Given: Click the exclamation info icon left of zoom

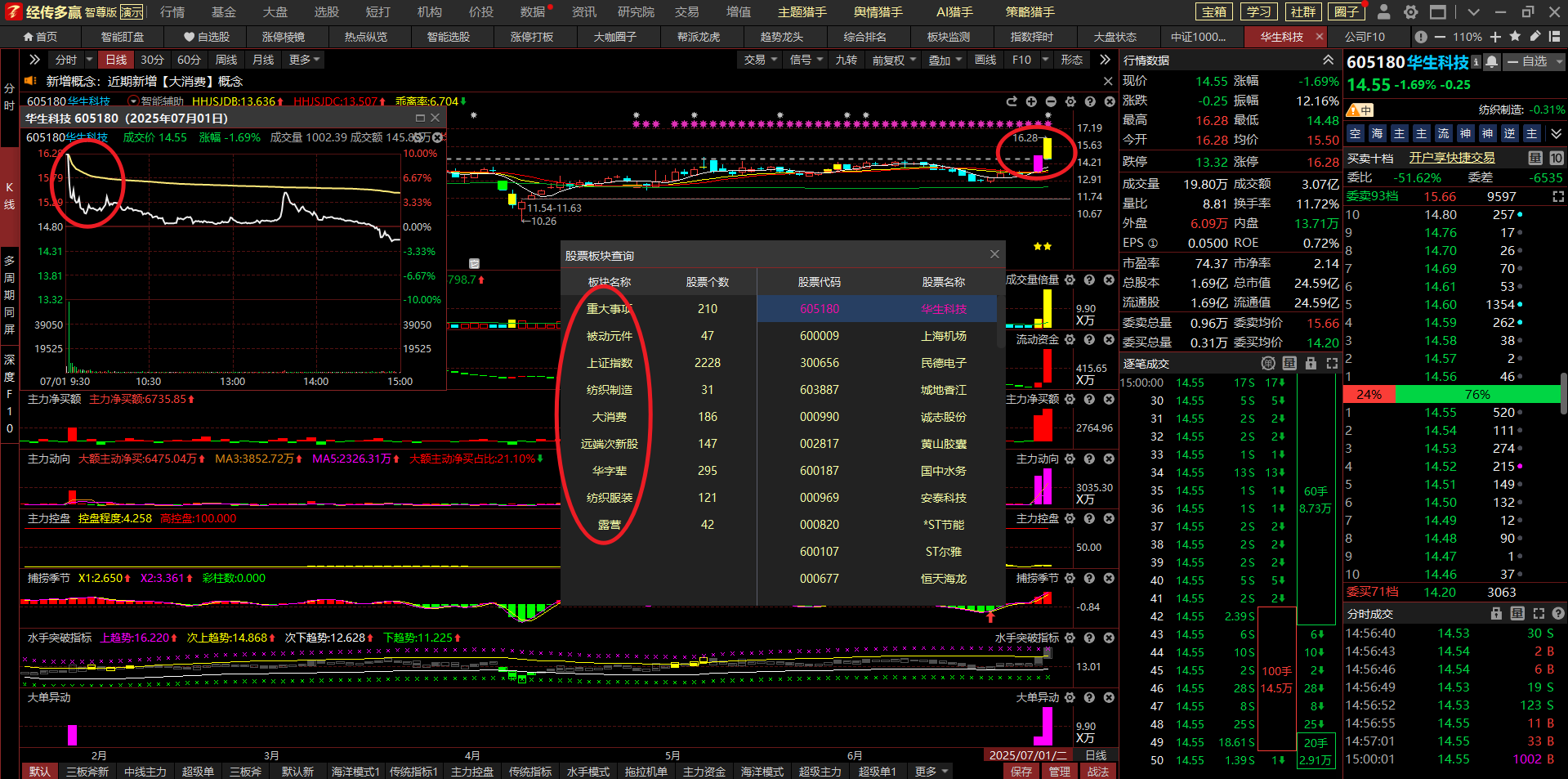Looking at the screenshot, I should pyautogui.click(x=1421, y=37).
